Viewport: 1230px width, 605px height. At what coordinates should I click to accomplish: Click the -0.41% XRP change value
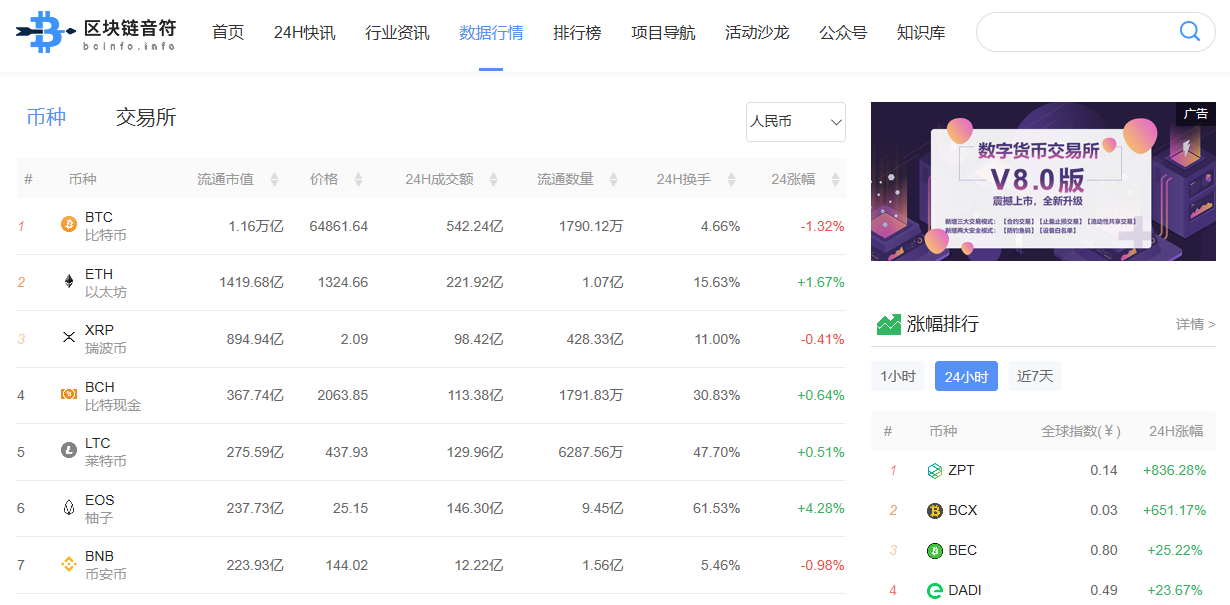pyautogui.click(x=823, y=339)
